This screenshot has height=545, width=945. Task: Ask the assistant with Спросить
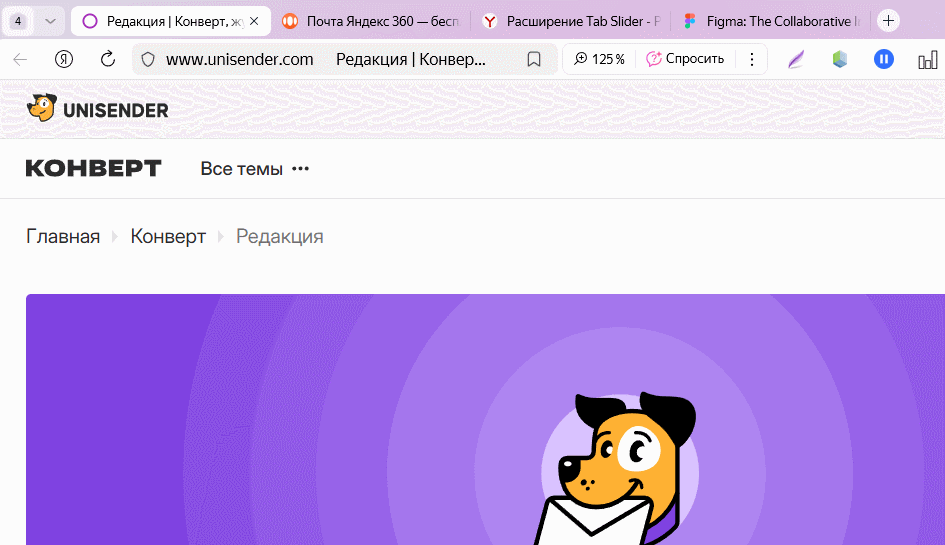click(685, 59)
